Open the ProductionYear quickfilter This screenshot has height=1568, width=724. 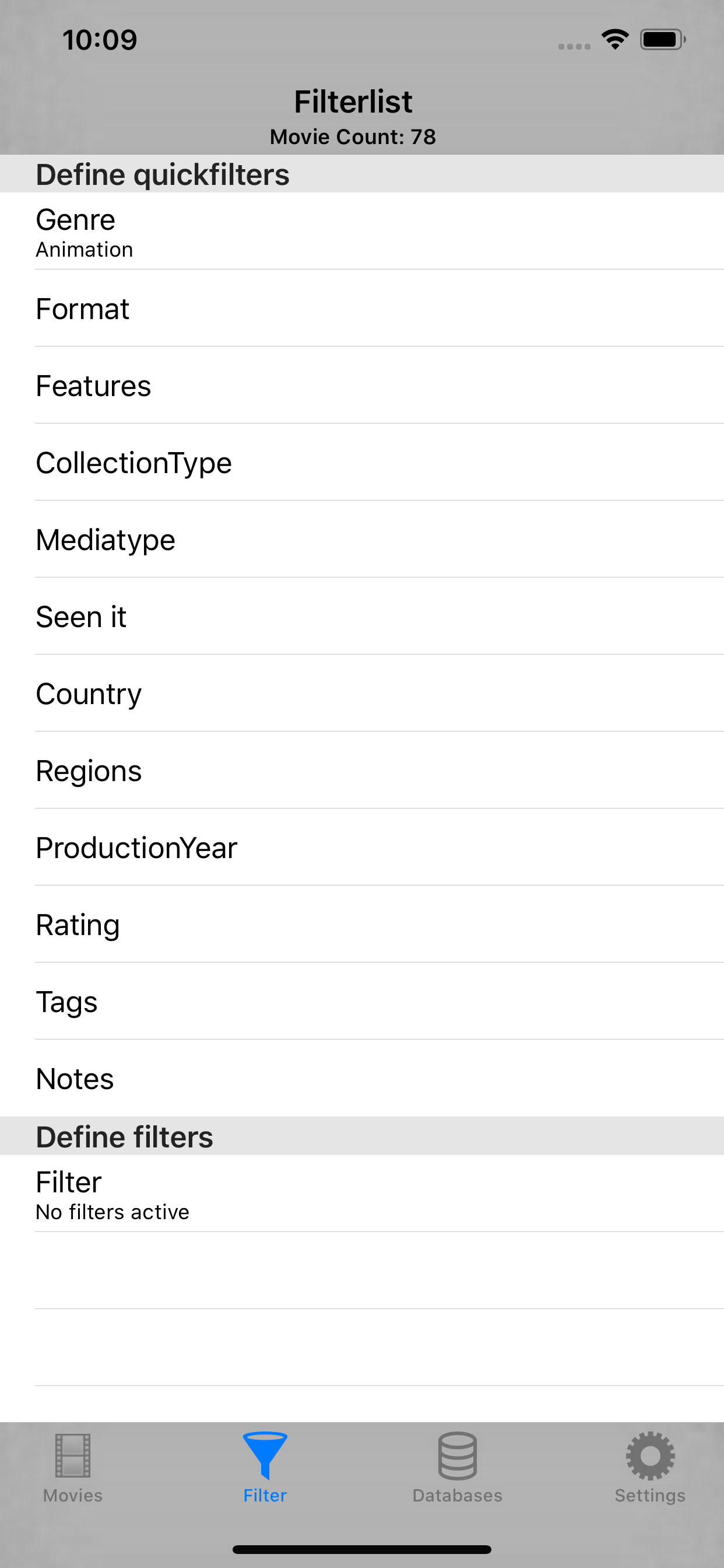pos(362,848)
